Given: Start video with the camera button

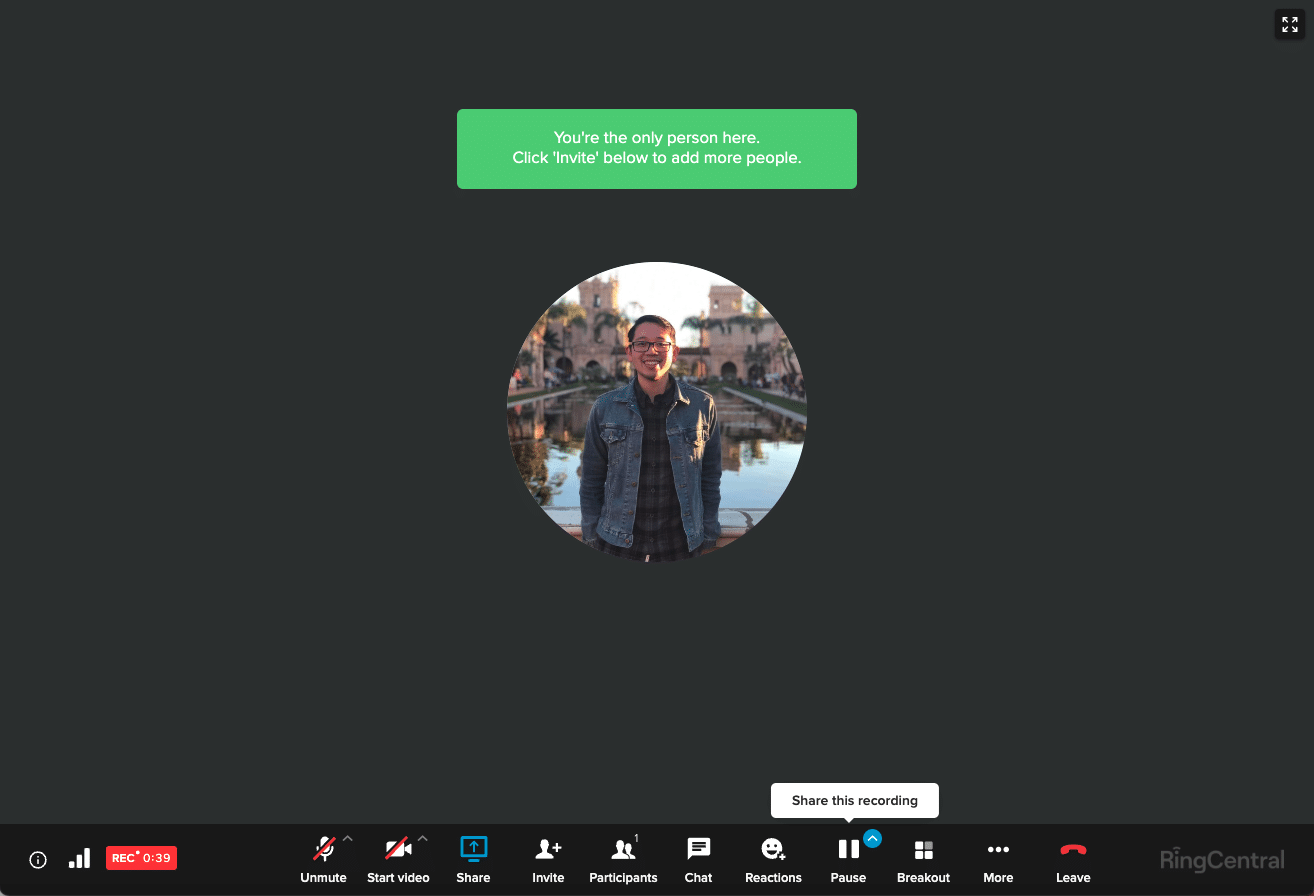Looking at the screenshot, I should point(398,858).
